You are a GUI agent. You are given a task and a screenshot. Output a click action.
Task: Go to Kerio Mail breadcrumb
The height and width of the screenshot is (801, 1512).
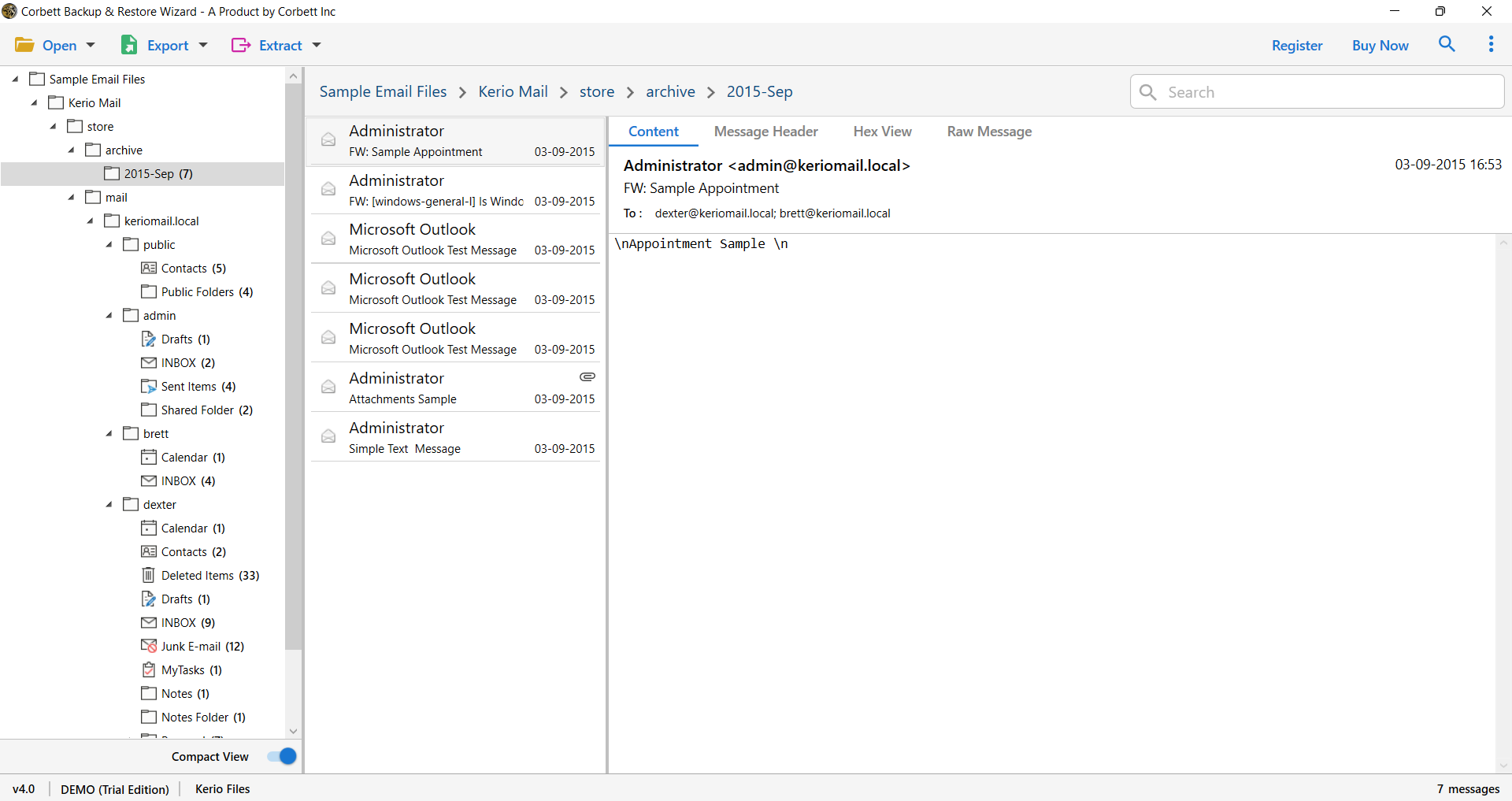[513, 91]
